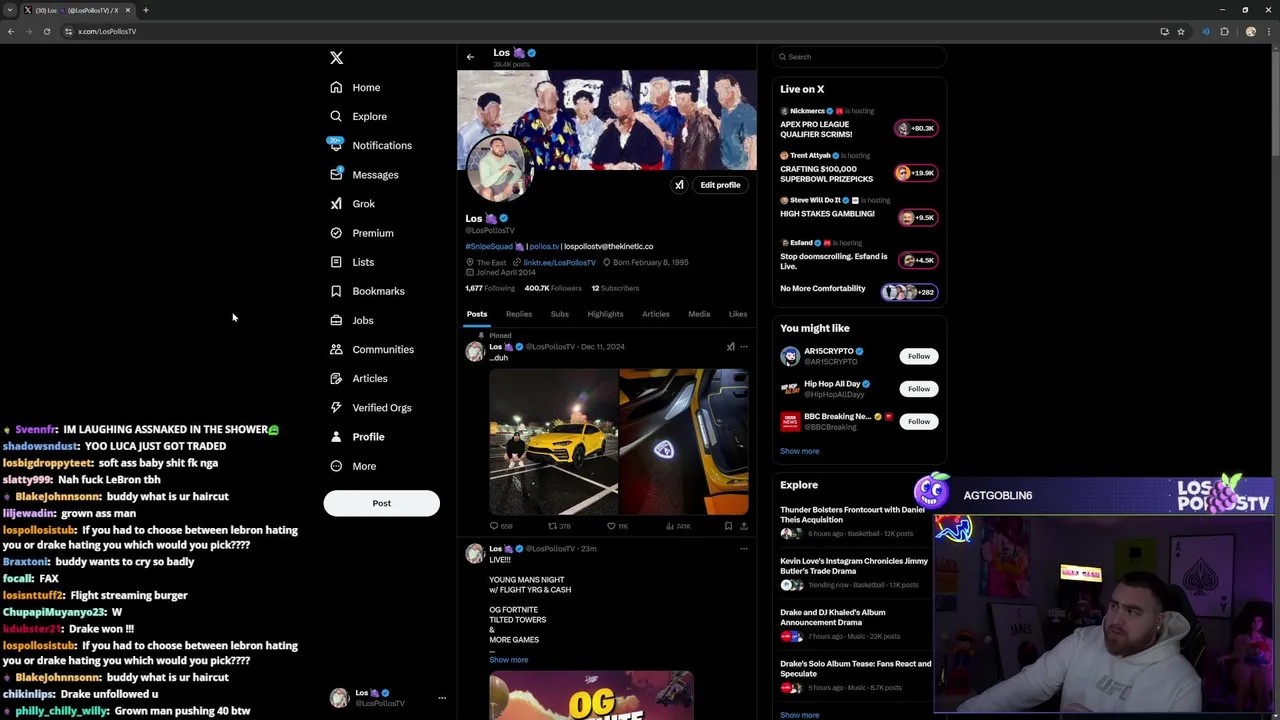This screenshot has width=1280, height=720.
Task: Join HIGH STAKES GAMBLING live +9.5K
Action: point(918,217)
